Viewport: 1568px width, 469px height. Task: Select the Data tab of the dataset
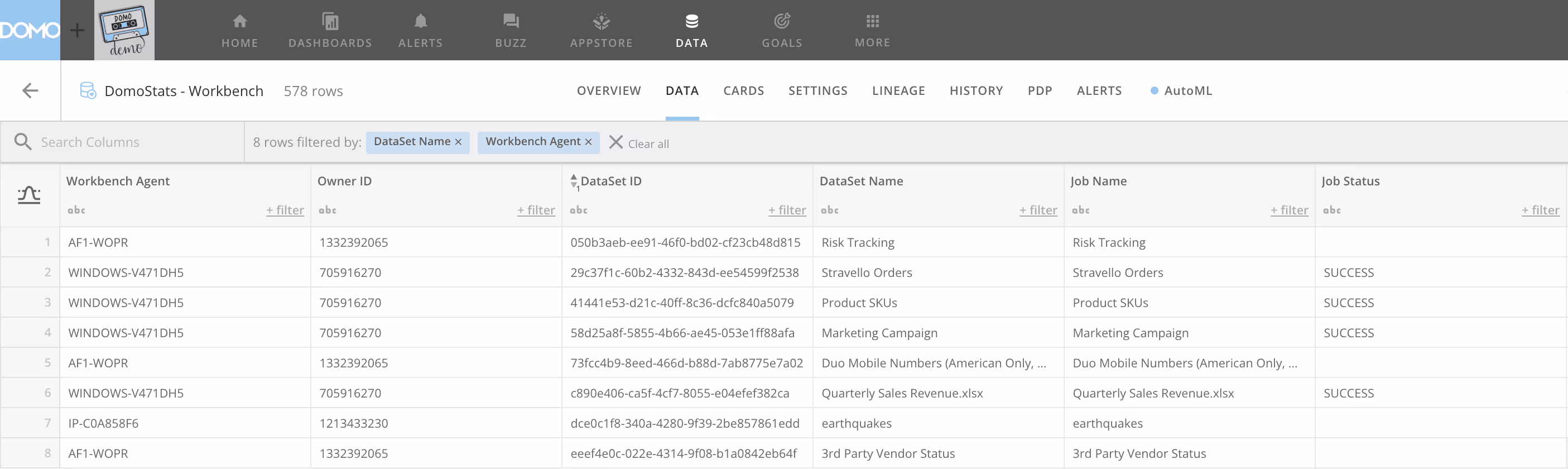click(682, 91)
